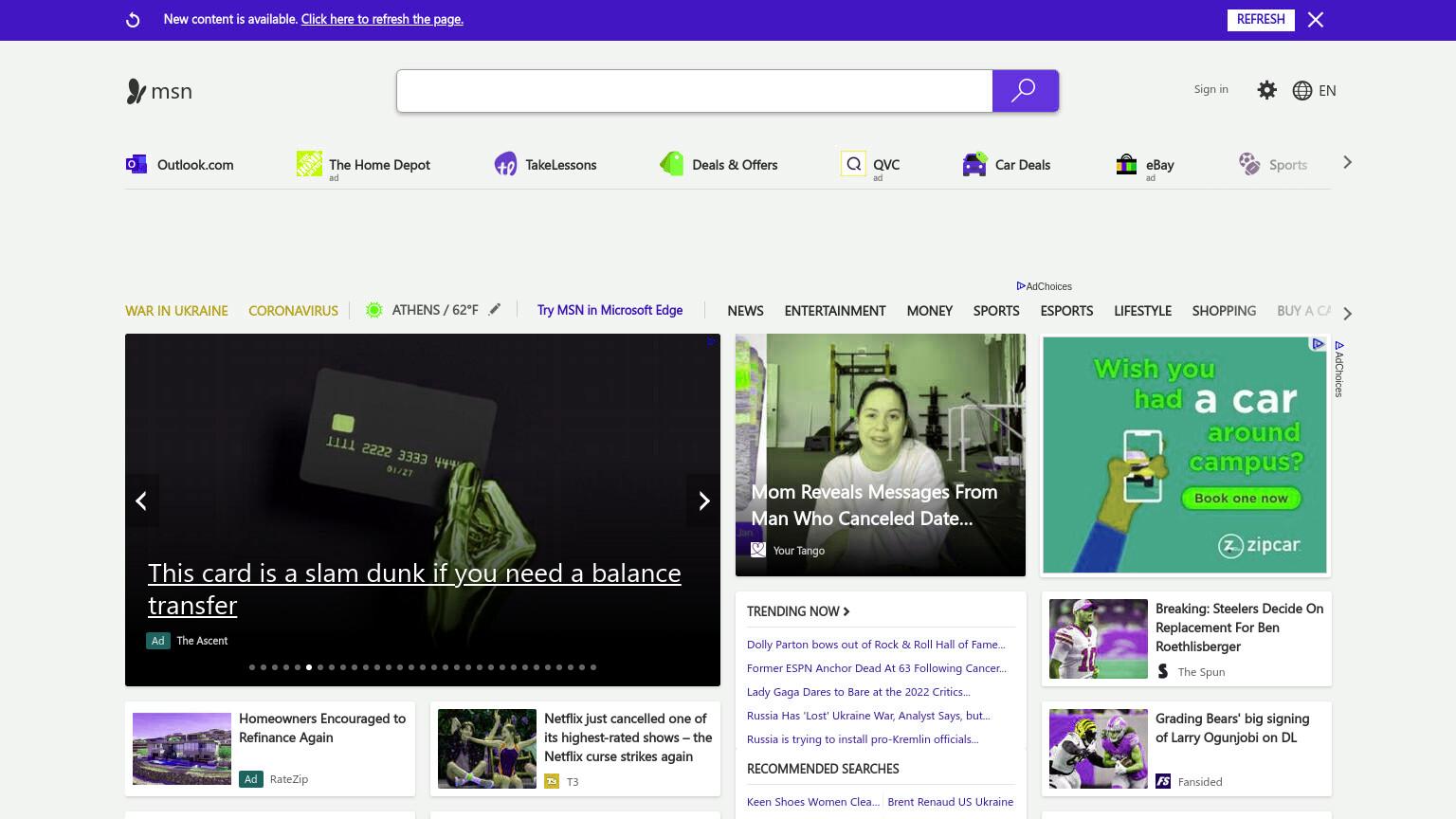
Task: Click The Spun source icon
Action: (1163, 671)
